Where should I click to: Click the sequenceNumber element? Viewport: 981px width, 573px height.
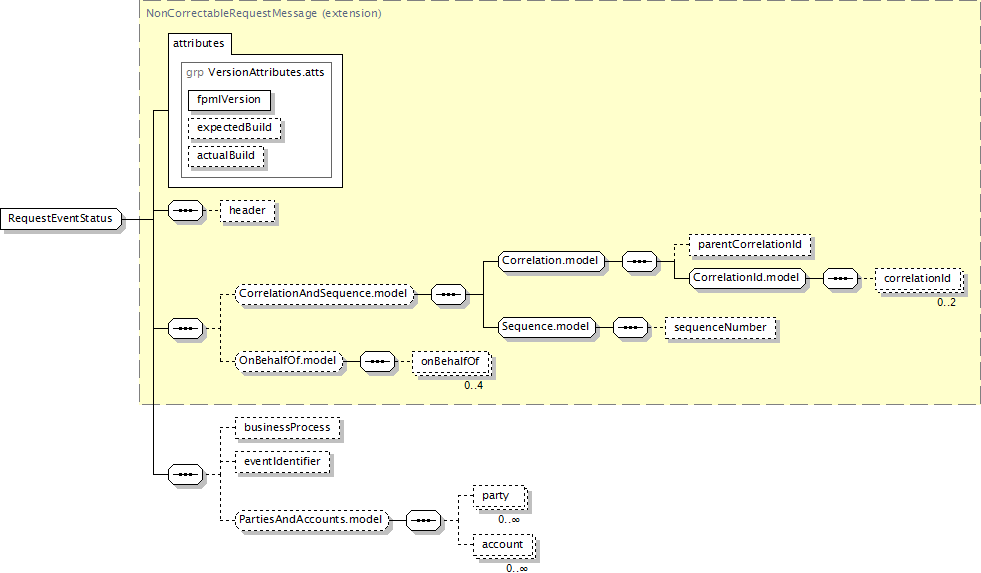719,328
